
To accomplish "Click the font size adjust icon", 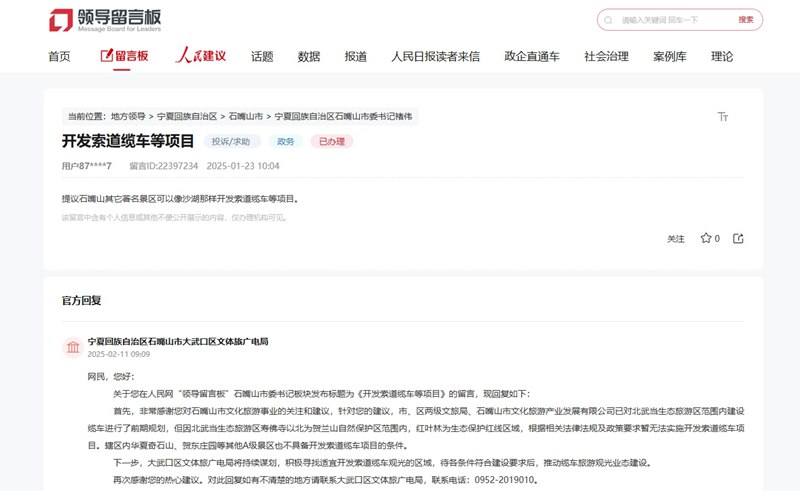I will click(x=723, y=117).
